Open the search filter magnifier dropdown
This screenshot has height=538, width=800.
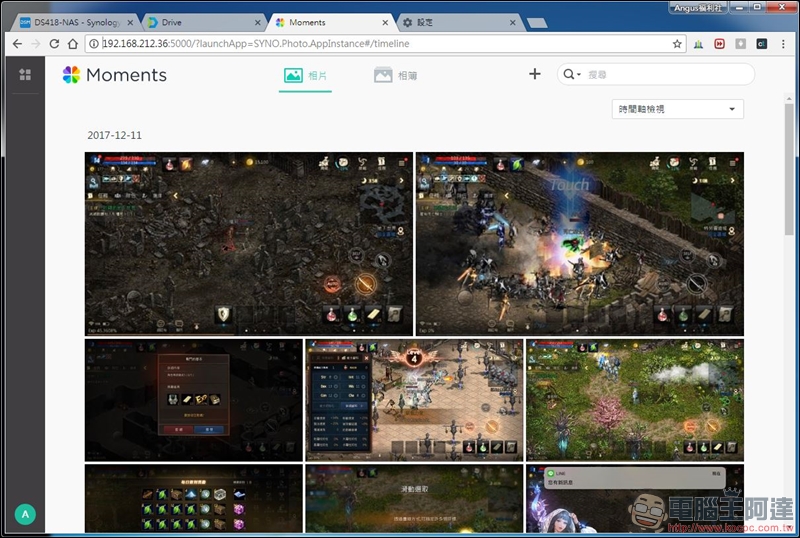[572, 75]
